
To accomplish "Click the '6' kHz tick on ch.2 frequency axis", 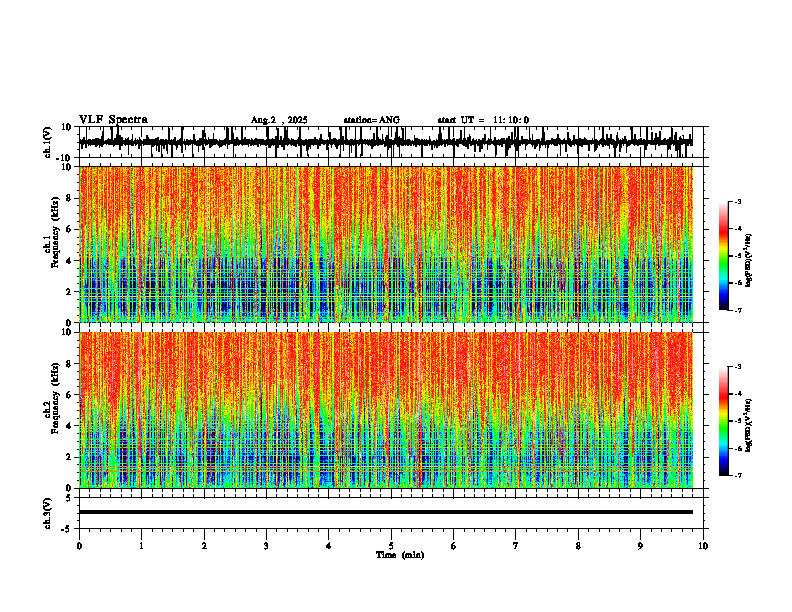I will tap(69, 395).
